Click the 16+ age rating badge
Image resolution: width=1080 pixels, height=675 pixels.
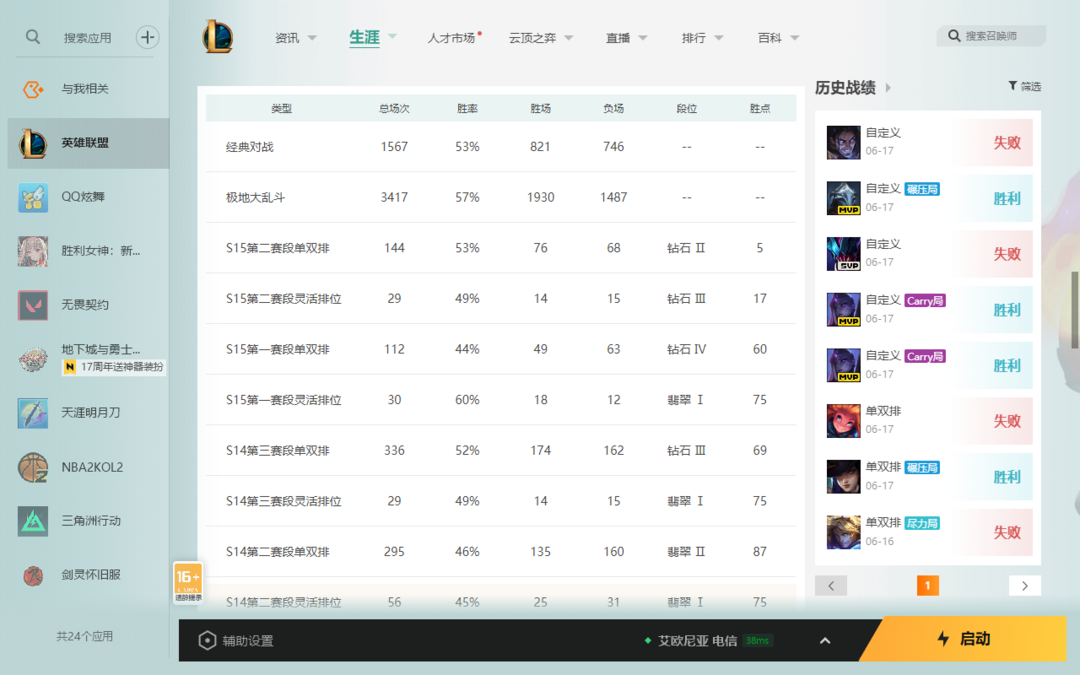(188, 583)
